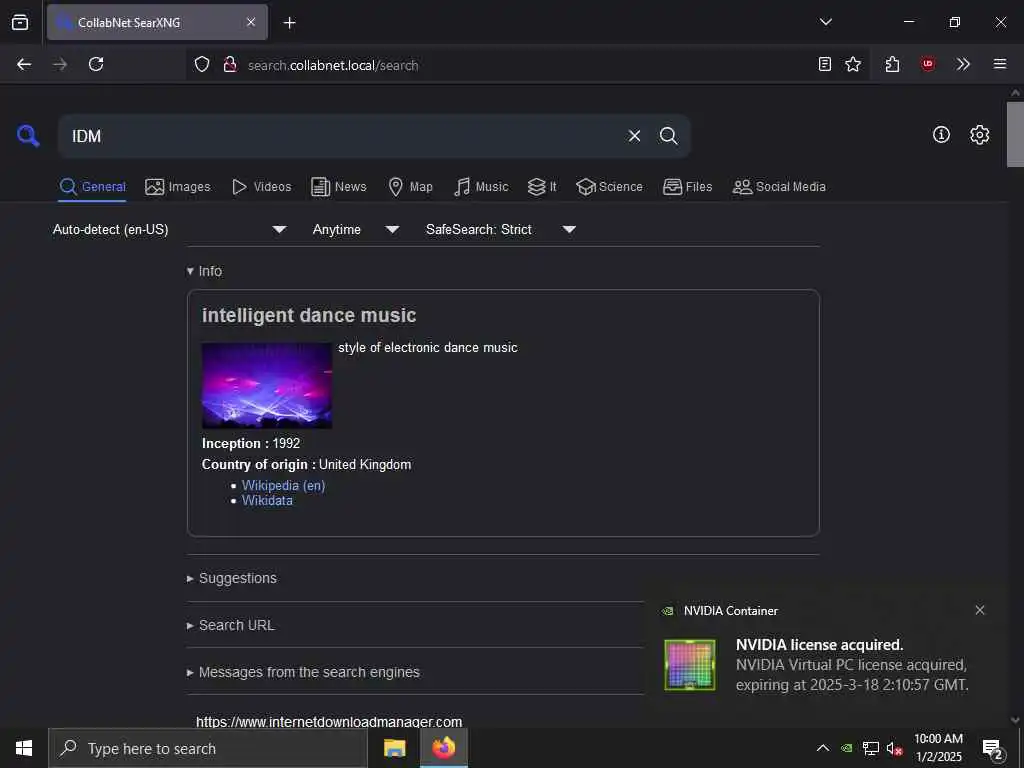Switch to Science tab
Screen dimensions: 1024x768
(609, 187)
